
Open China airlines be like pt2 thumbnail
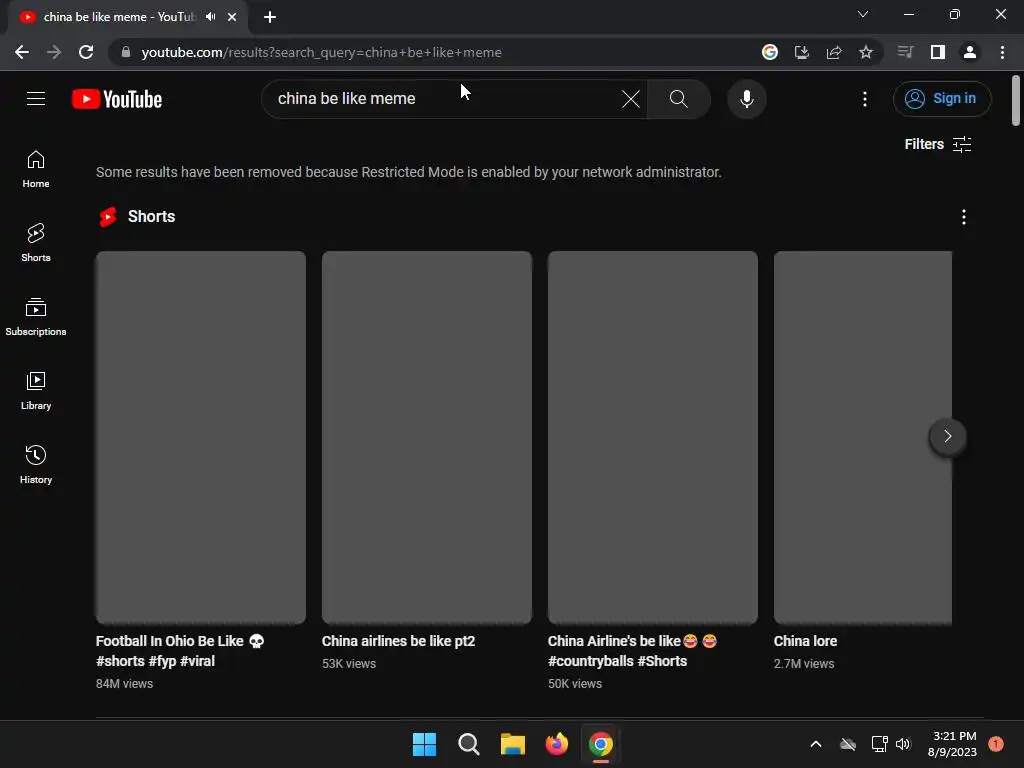click(x=426, y=438)
